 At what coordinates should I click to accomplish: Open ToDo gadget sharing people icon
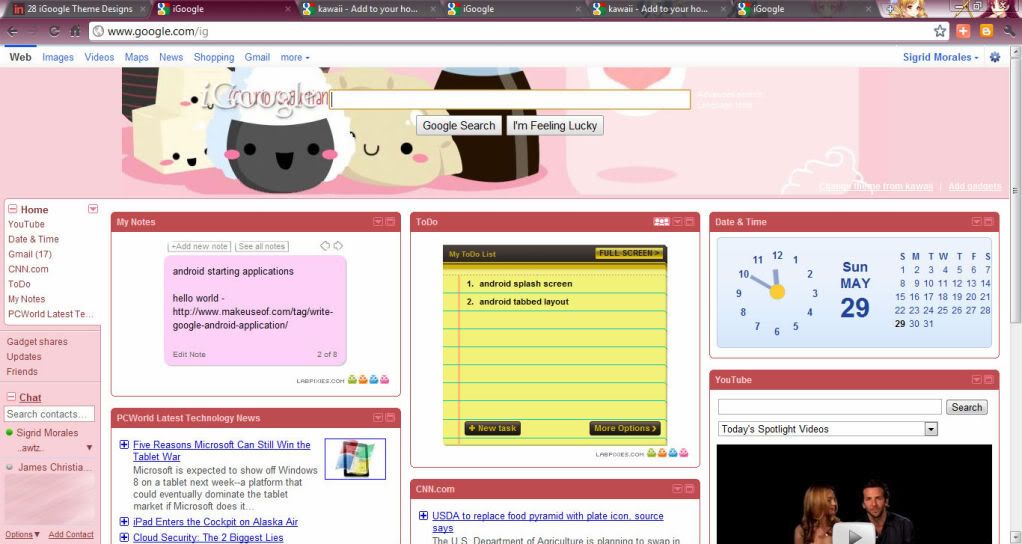point(662,222)
